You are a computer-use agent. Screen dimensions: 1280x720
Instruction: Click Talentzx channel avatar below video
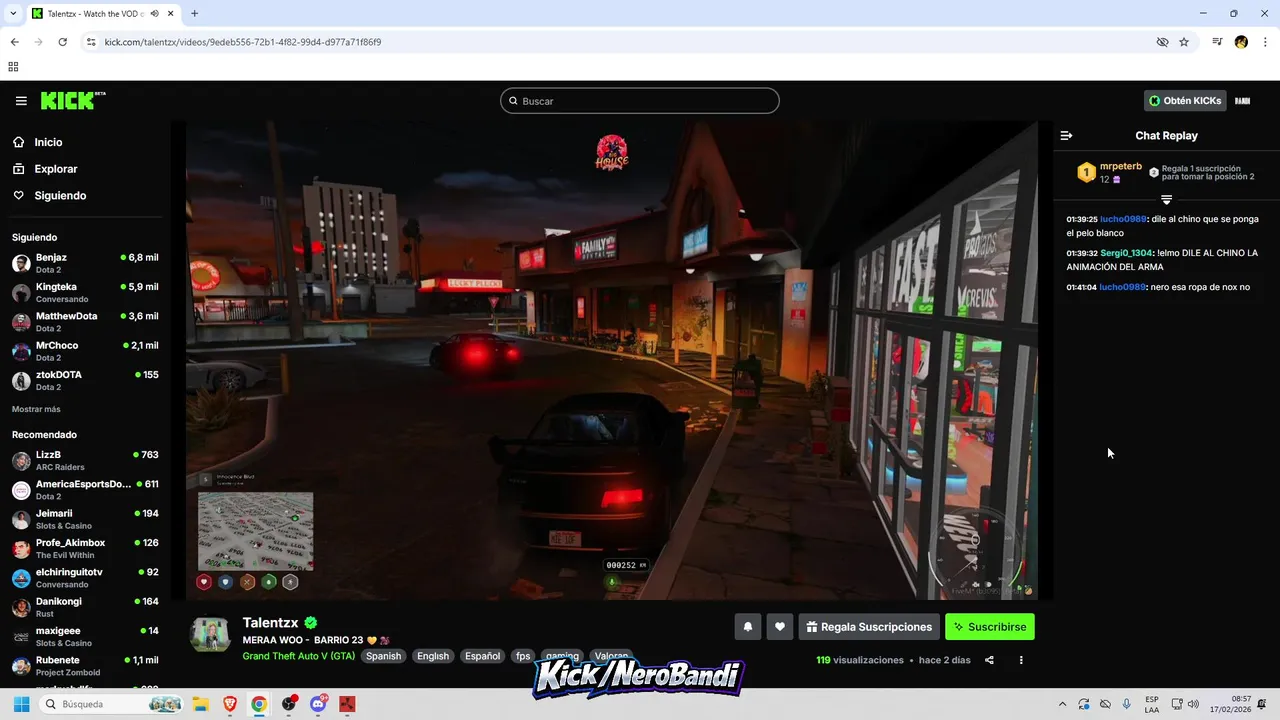(210, 634)
